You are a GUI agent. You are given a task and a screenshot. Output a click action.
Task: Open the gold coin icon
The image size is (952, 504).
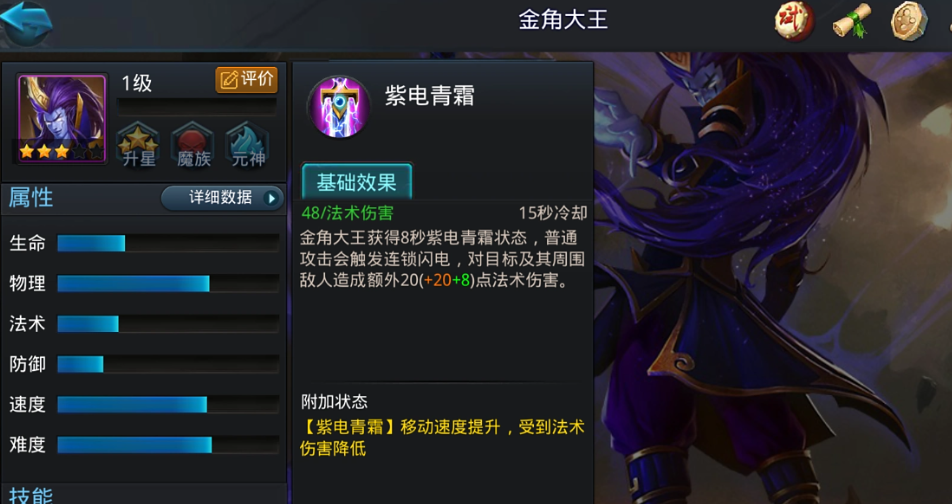[x=909, y=21]
